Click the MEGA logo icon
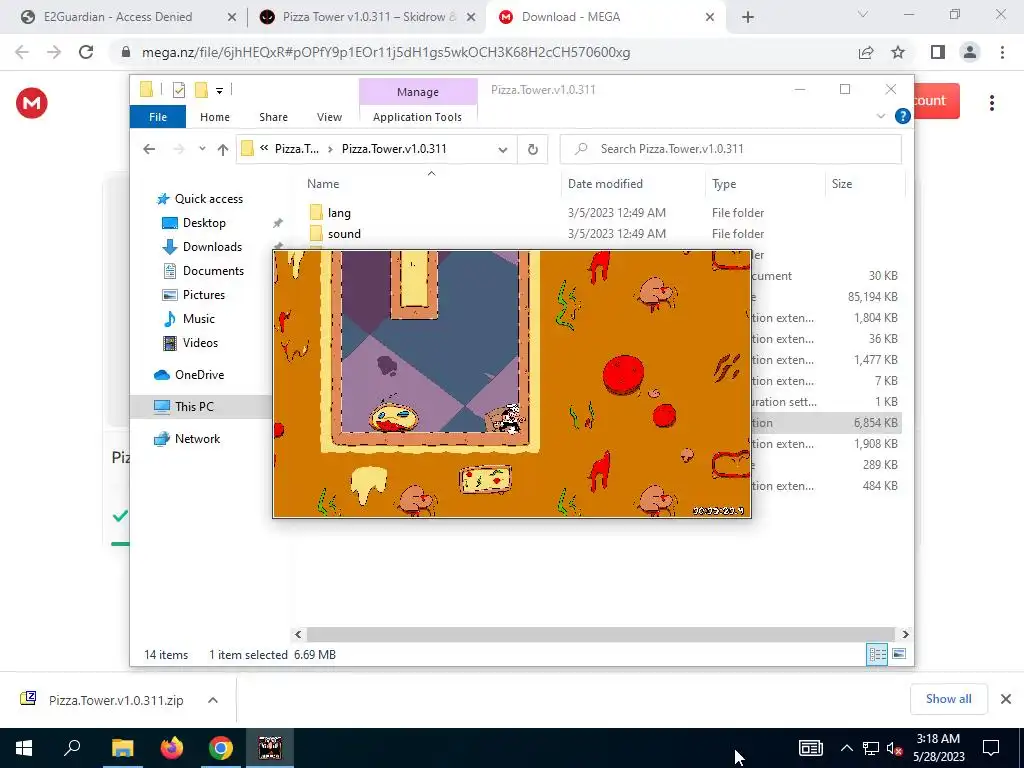The height and width of the screenshot is (768, 1024). 31,103
